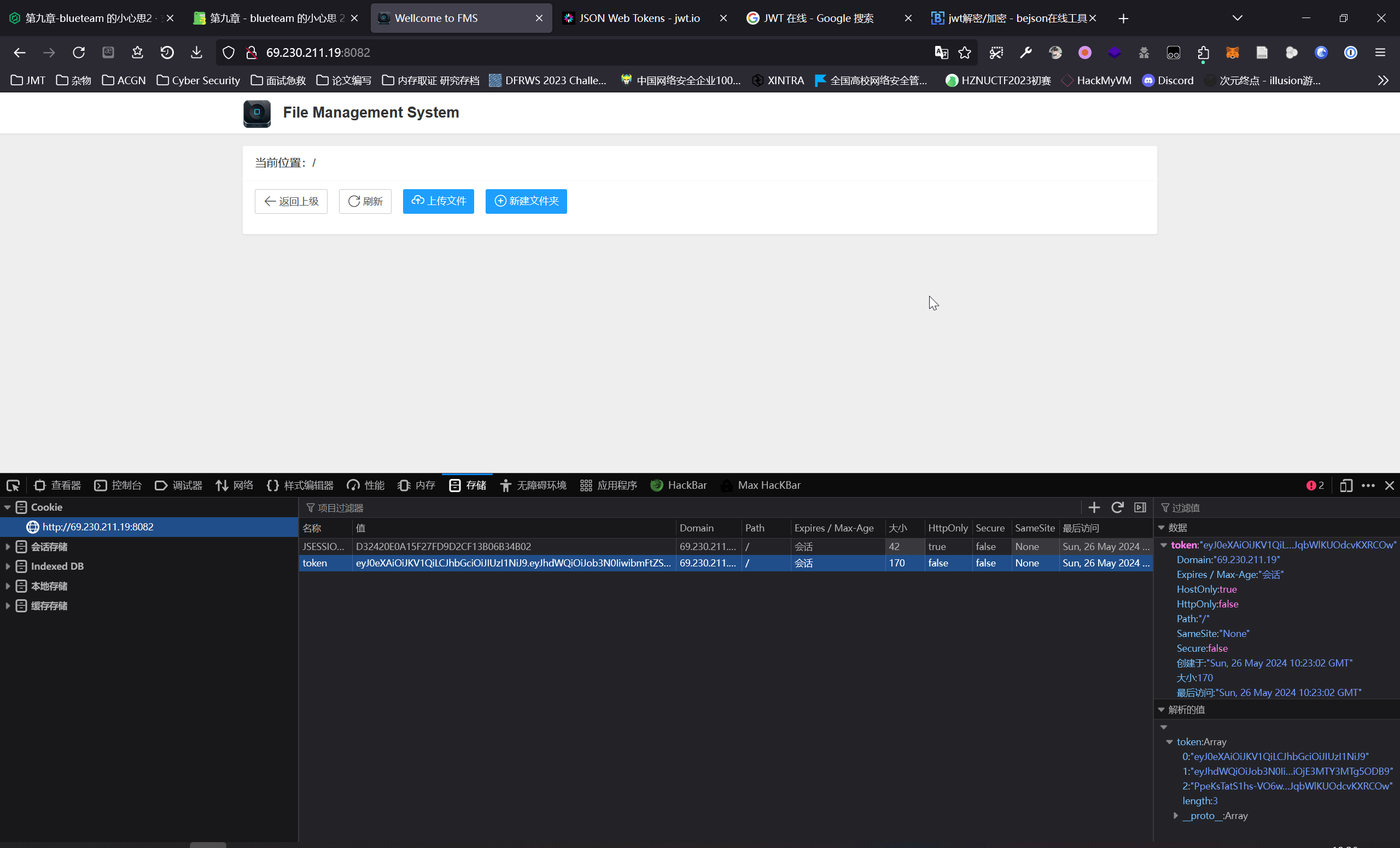The width and height of the screenshot is (1400, 848).
Task: Open the downloads arrow icon in the toolbar
Action: tap(196, 53)
